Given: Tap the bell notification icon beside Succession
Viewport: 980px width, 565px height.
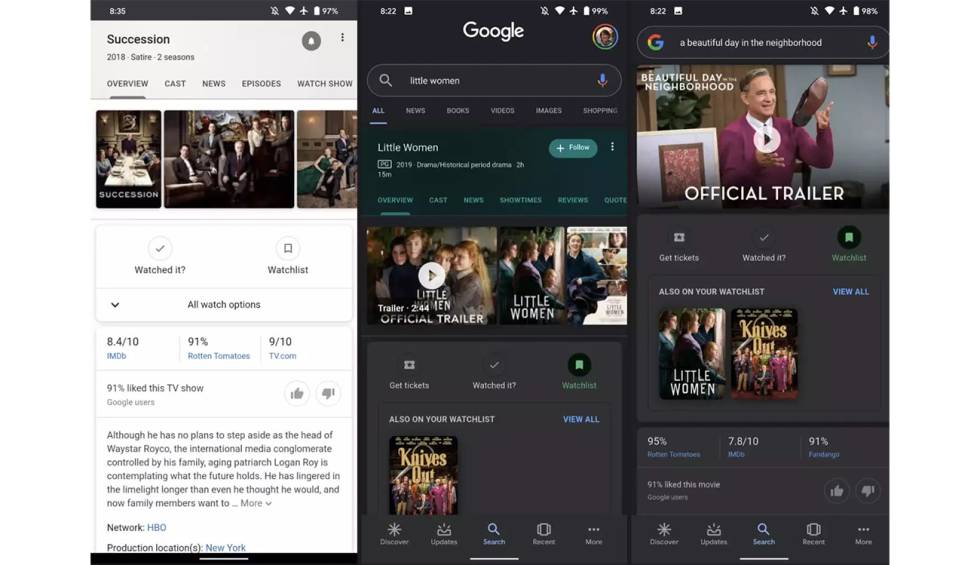Looking at the screenshot, I should pos(311,41).
